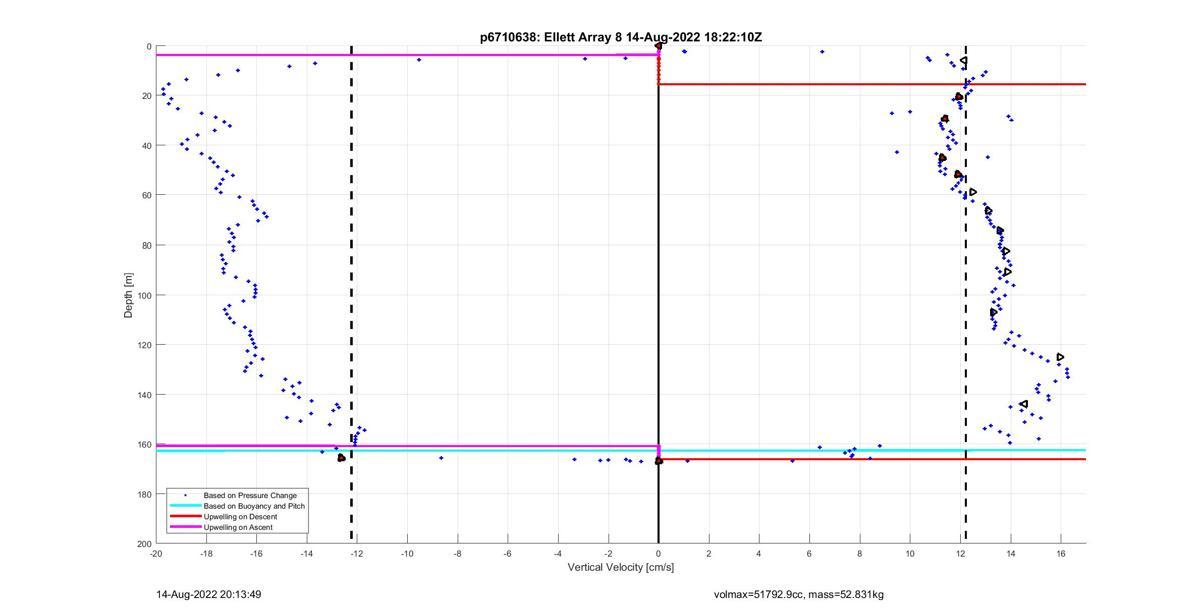Click the cyan line sample in the legend
Viewport: 1200px width, 611px height.
[x=185, y=506]
